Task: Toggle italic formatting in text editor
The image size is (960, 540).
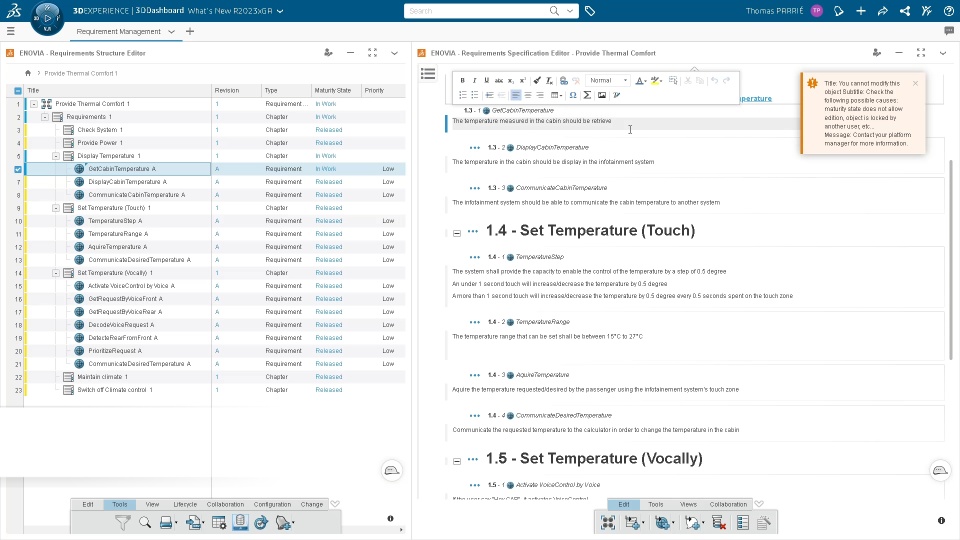Action: click(x=474, y=80)
